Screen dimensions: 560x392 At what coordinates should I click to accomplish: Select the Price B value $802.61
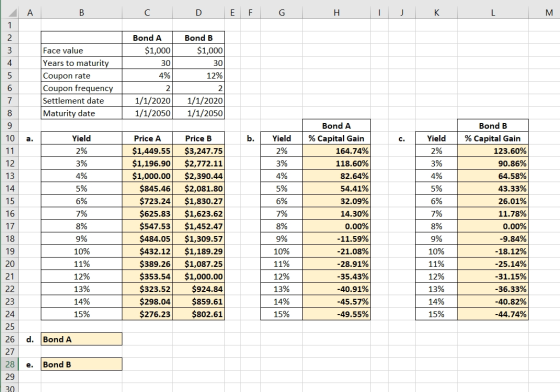tap(199, 314)
